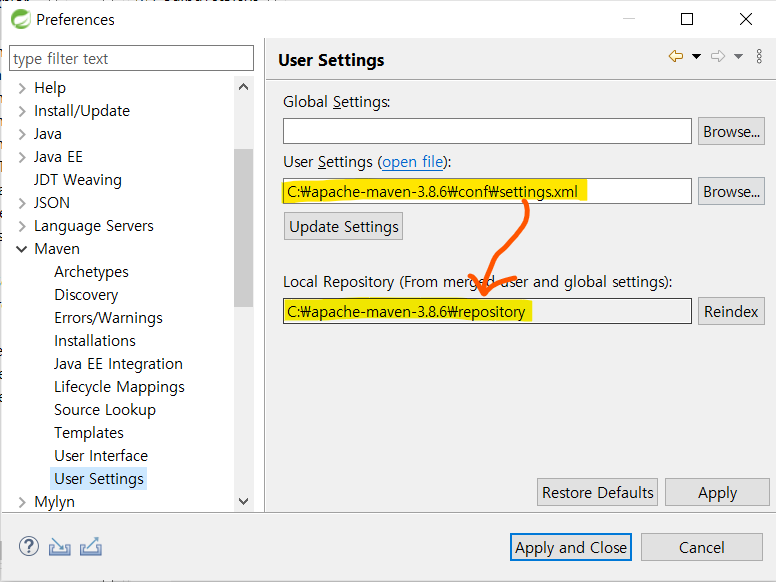Select Source Lookup under Maven
776x582 pixels.
click(105, 410)
